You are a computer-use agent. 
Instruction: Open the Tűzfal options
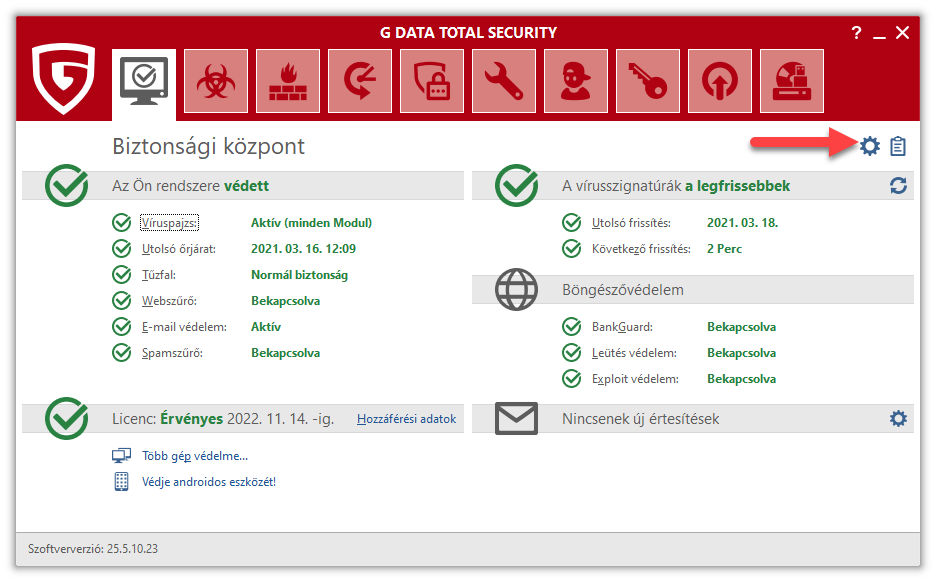pos(159,275)
